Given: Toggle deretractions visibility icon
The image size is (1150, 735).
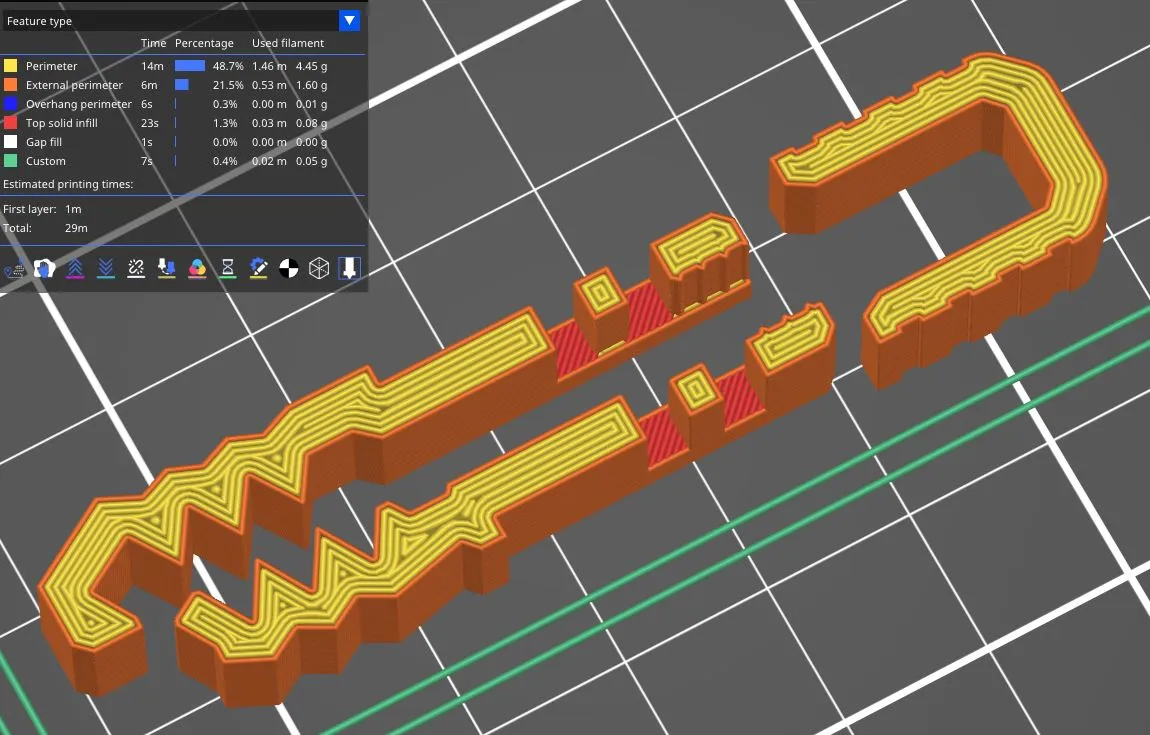Looking at the screenshot, I should pos(106,268).
